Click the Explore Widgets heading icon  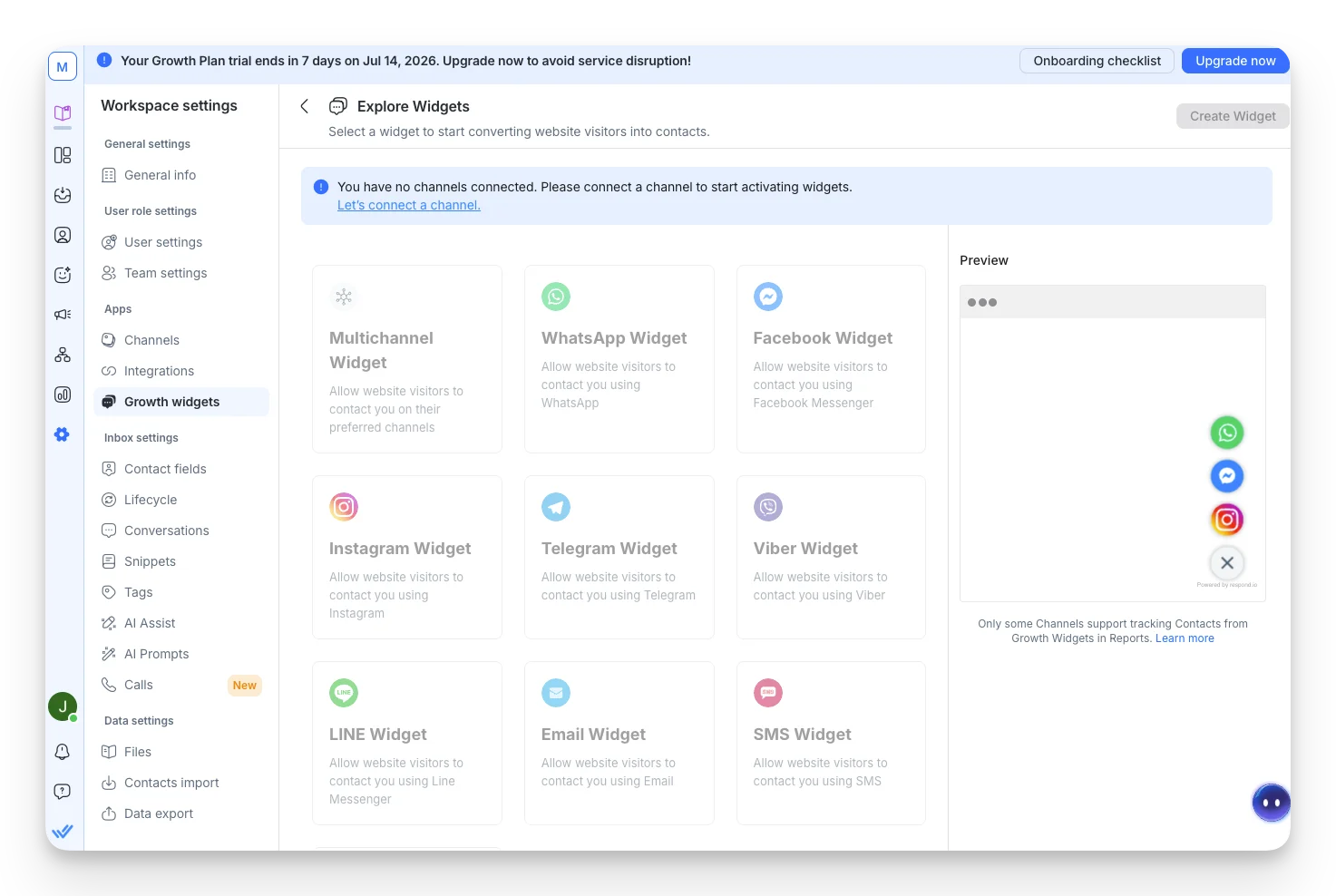pos(338,106)
